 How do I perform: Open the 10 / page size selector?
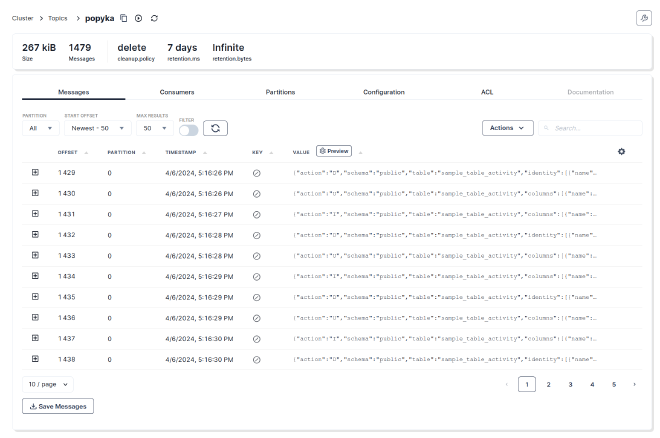point(48,383)
